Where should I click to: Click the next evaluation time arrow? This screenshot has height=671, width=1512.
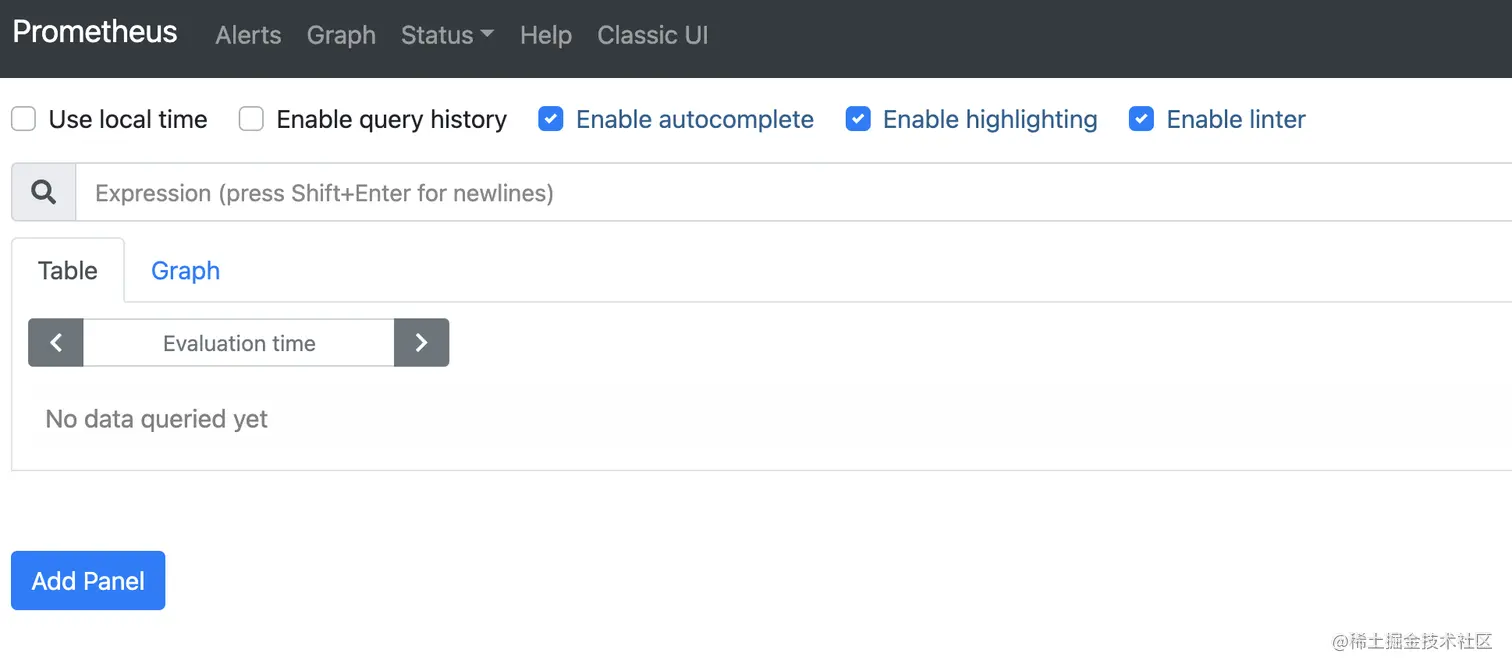coord(421,343)
